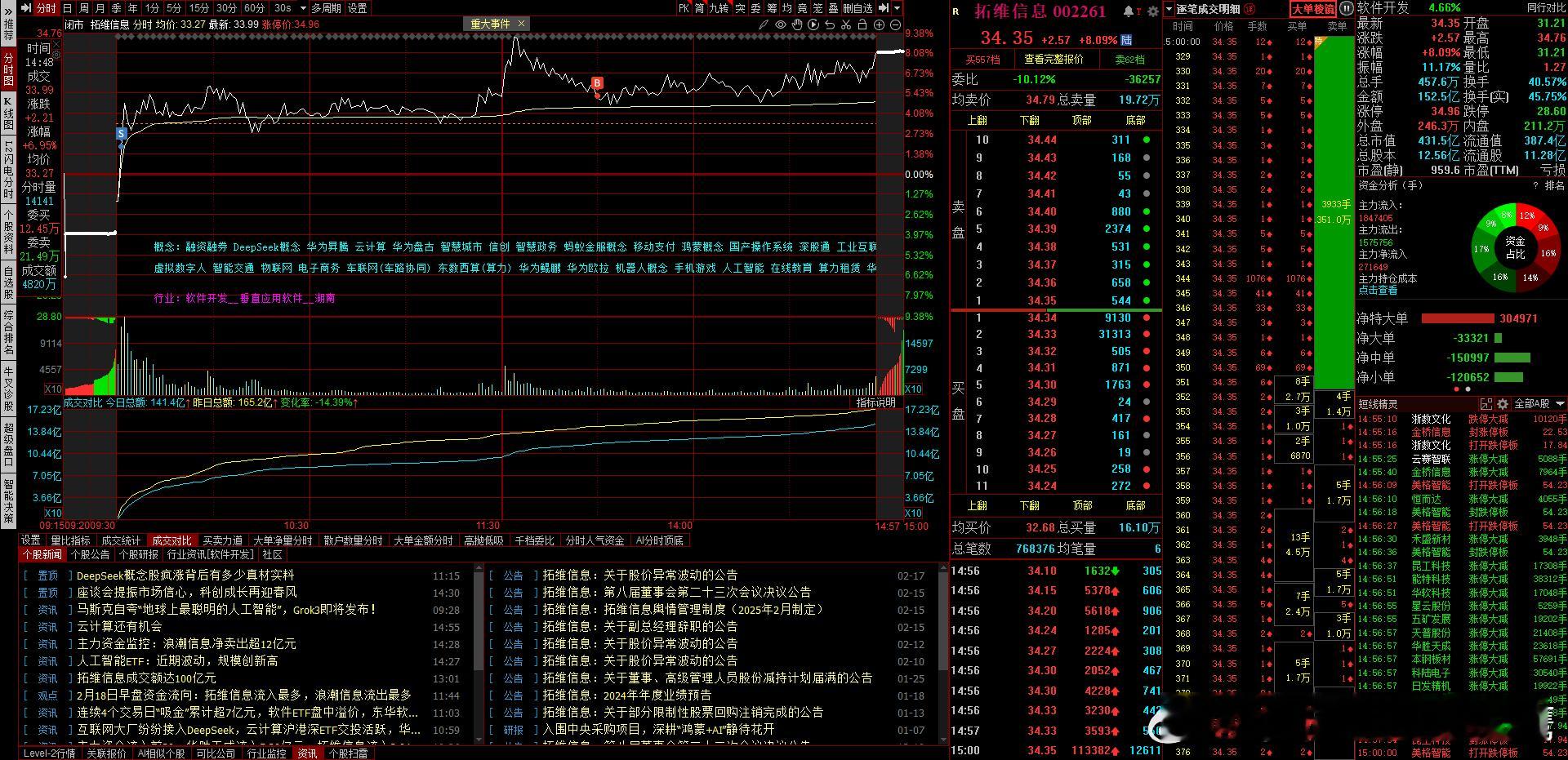Click the B buy marker on chart
This screenshot has width=1568, height=760.
click(597, 82)
